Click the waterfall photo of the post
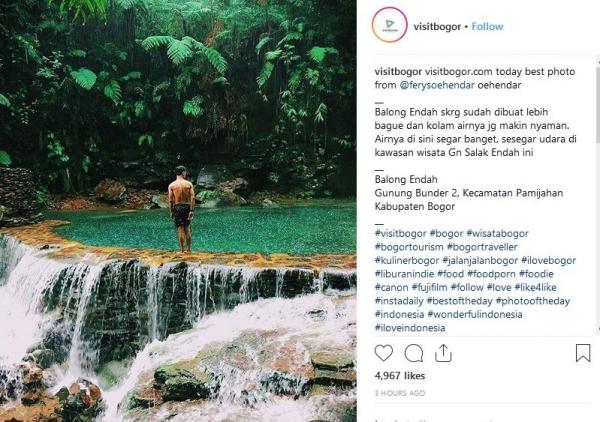The image size is (600, 422). pyautogui.click(x=178, y=210)
